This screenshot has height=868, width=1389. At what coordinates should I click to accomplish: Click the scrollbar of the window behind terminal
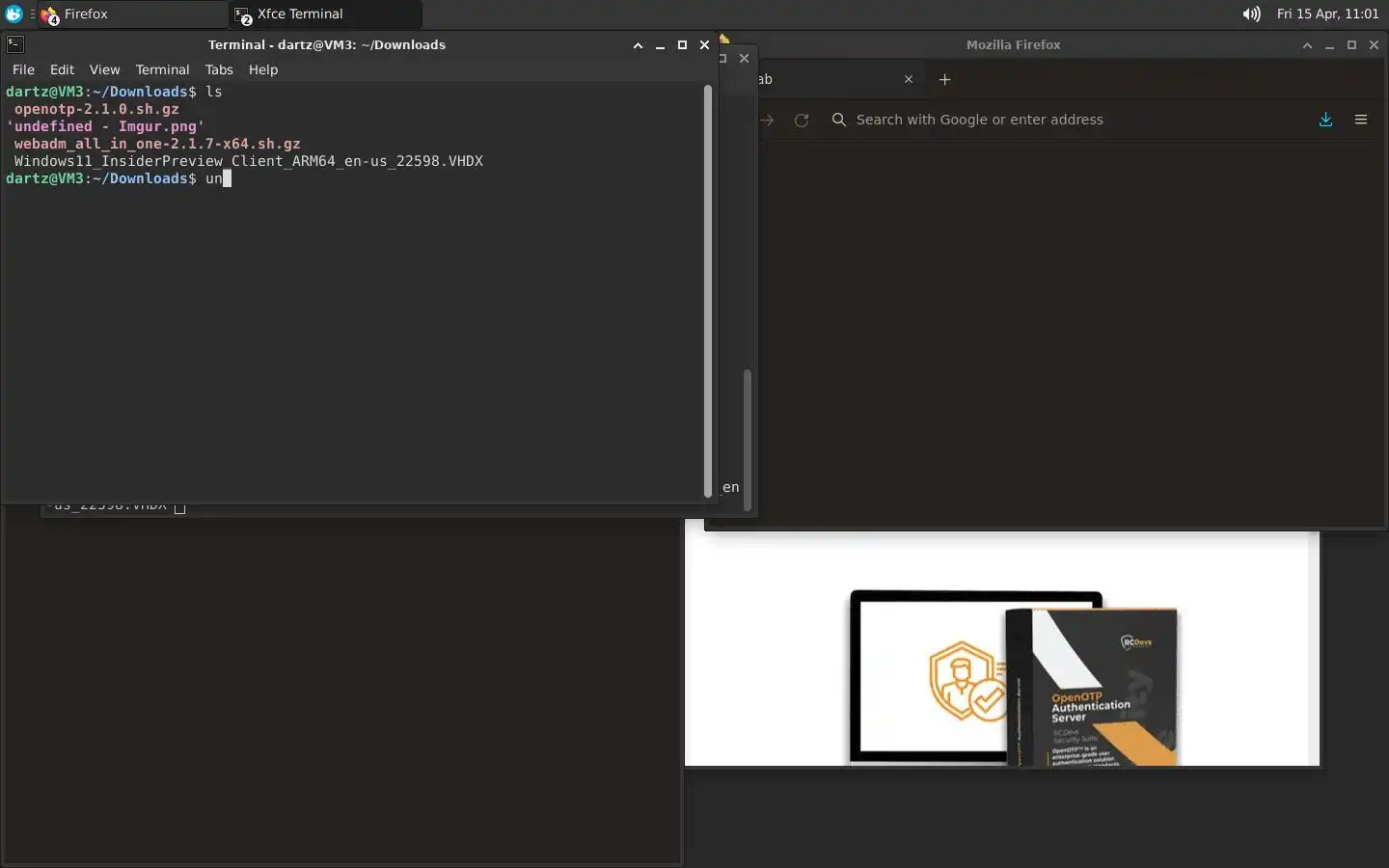(x=747, y=439)
